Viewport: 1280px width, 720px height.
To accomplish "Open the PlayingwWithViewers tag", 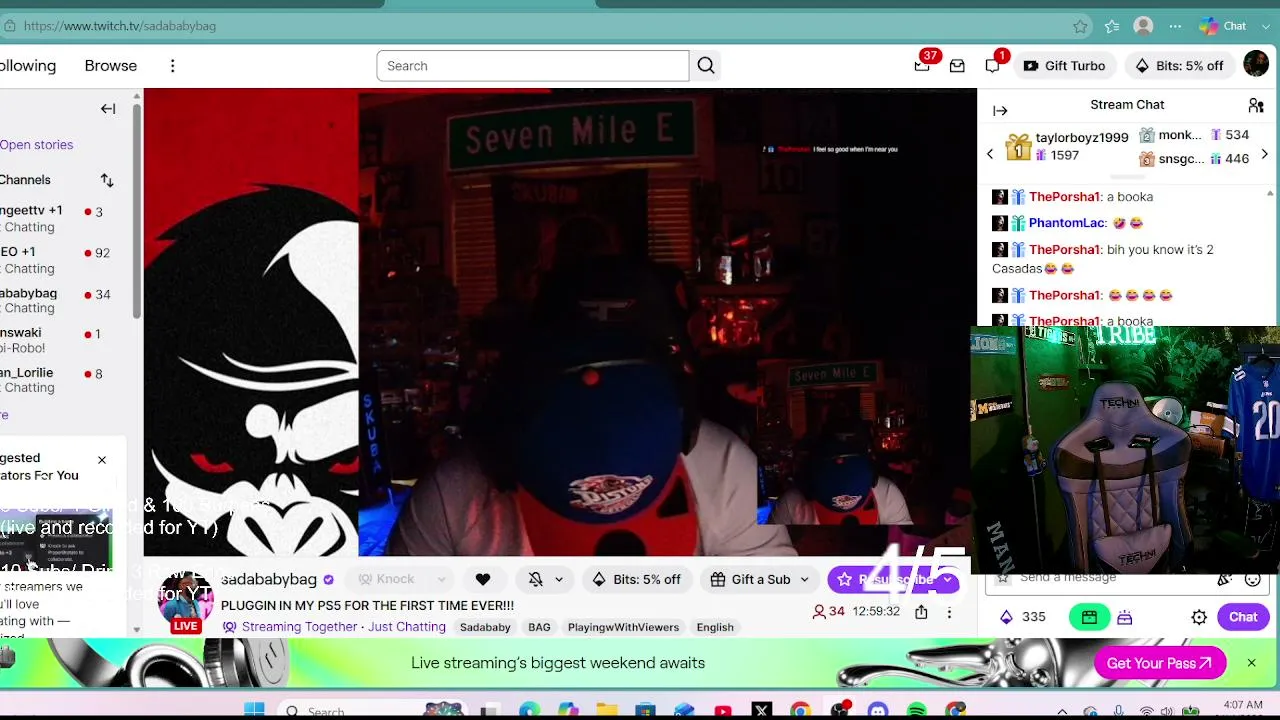I will 623,627.
